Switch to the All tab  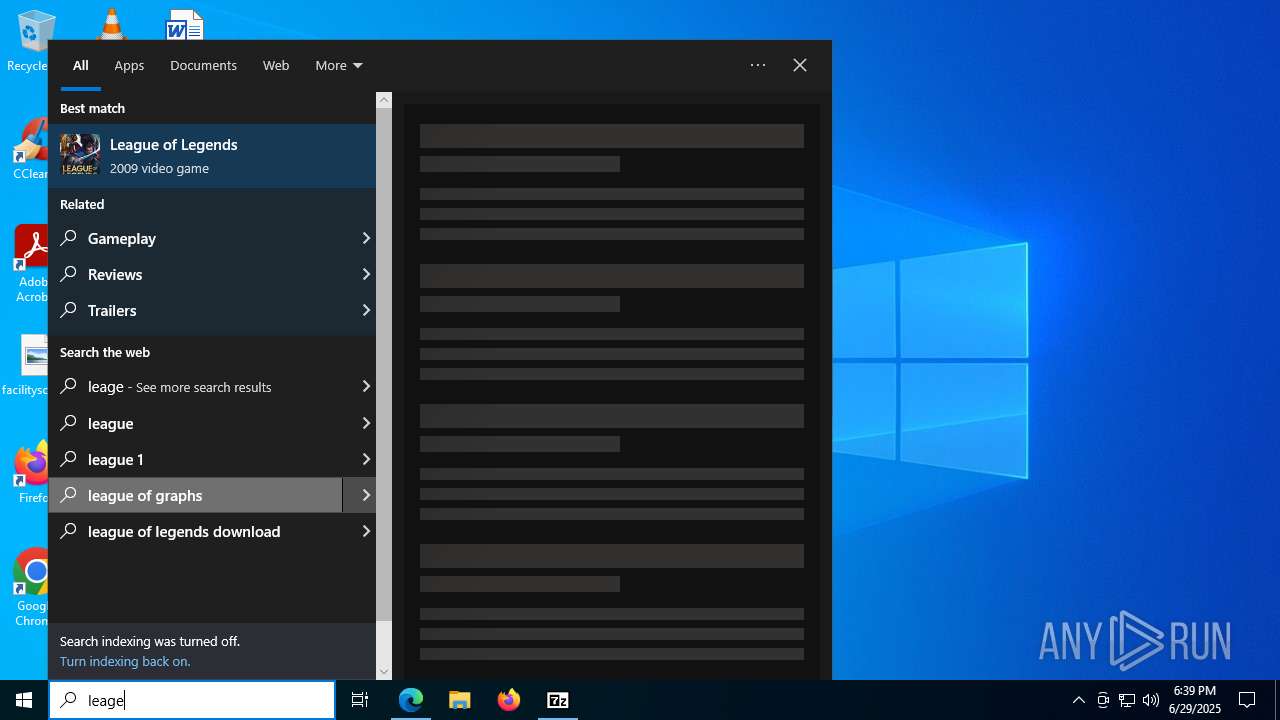click(x=81, y=65)
